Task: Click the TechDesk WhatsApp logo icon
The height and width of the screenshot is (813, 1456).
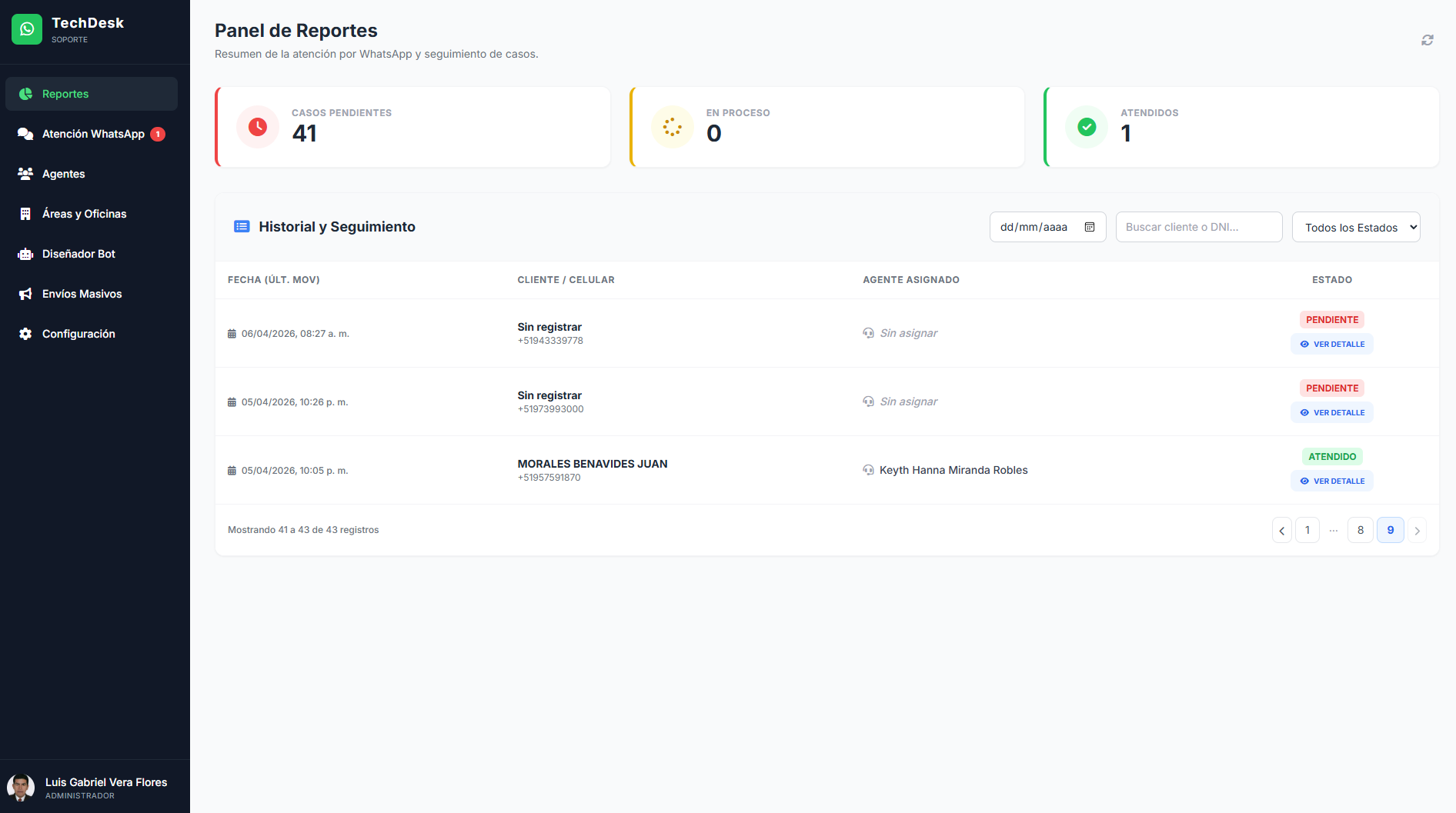Action: pyautogui.click(x=27, y=29)
